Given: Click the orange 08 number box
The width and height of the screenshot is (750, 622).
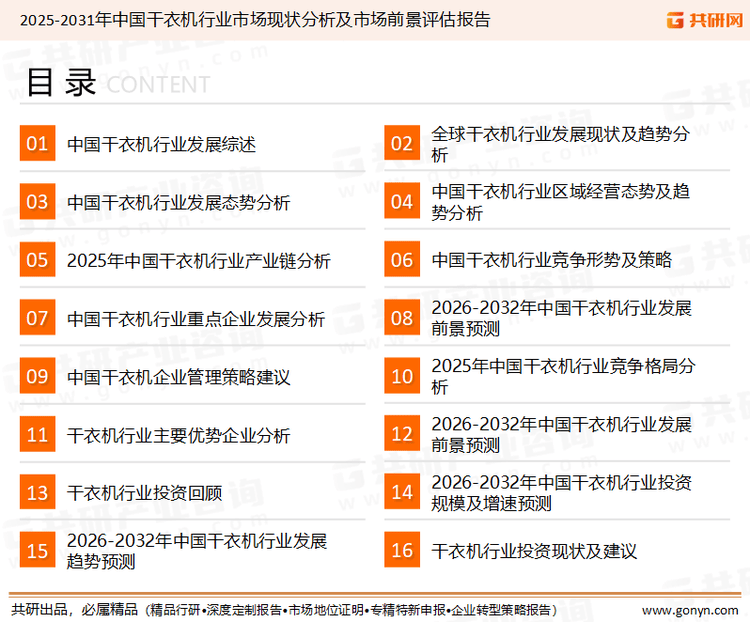Looking at the screenshot, I should (402, 318).
